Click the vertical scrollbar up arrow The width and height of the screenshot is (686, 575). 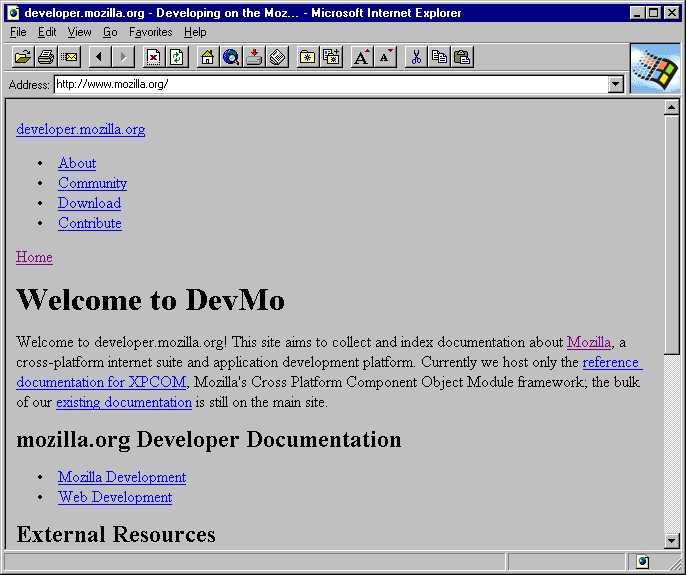672,107
